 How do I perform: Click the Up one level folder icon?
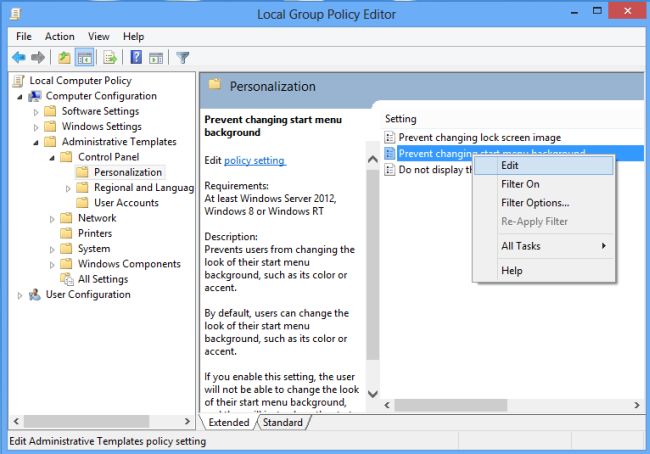tap(64, 57)
